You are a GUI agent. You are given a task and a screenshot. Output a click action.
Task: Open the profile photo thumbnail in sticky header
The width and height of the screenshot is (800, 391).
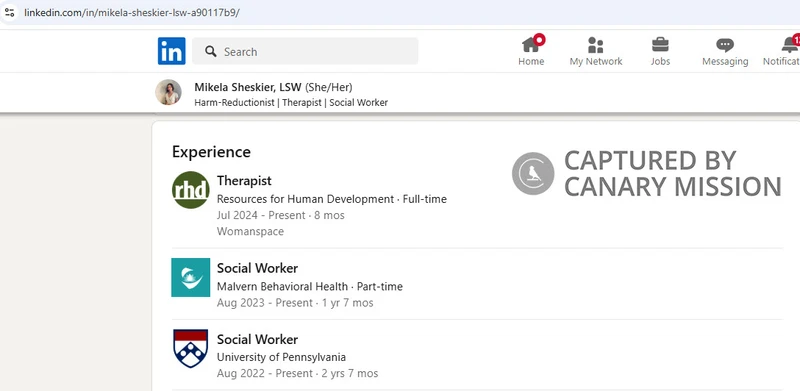click(x=168, y=92)
